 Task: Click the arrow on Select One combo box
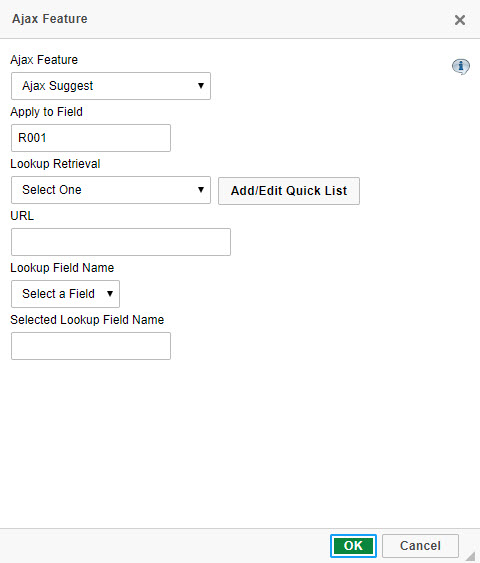point(201,190)
